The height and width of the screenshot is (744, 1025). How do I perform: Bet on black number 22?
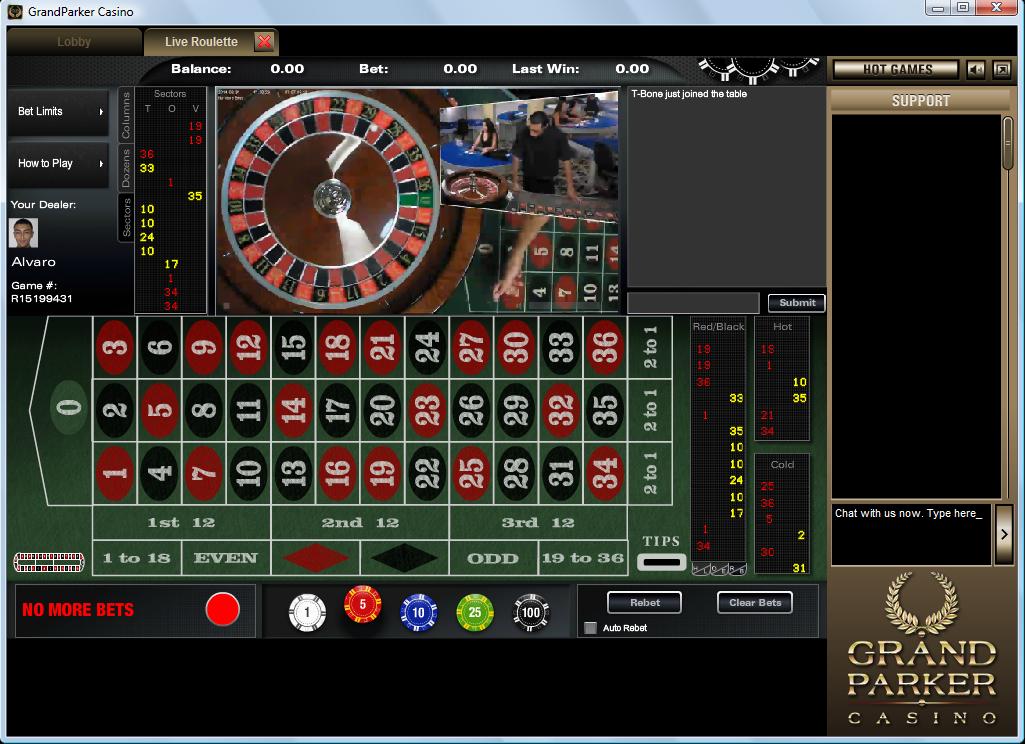(x=427, y=473)
